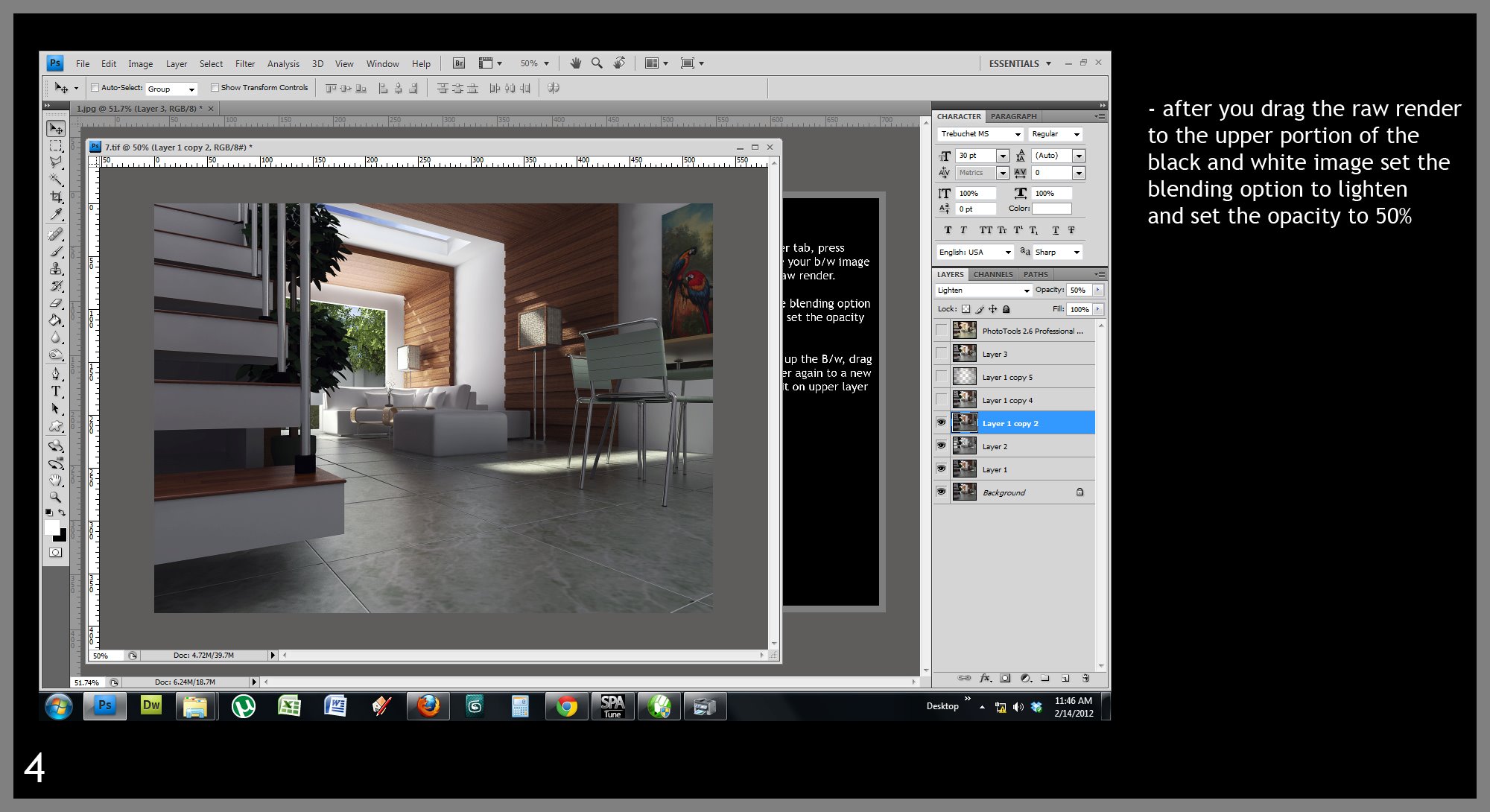Click the delete layer trash icon
Viewport: 1490px width, 812px height.
pyautogui.click(x=1085, y=678)
